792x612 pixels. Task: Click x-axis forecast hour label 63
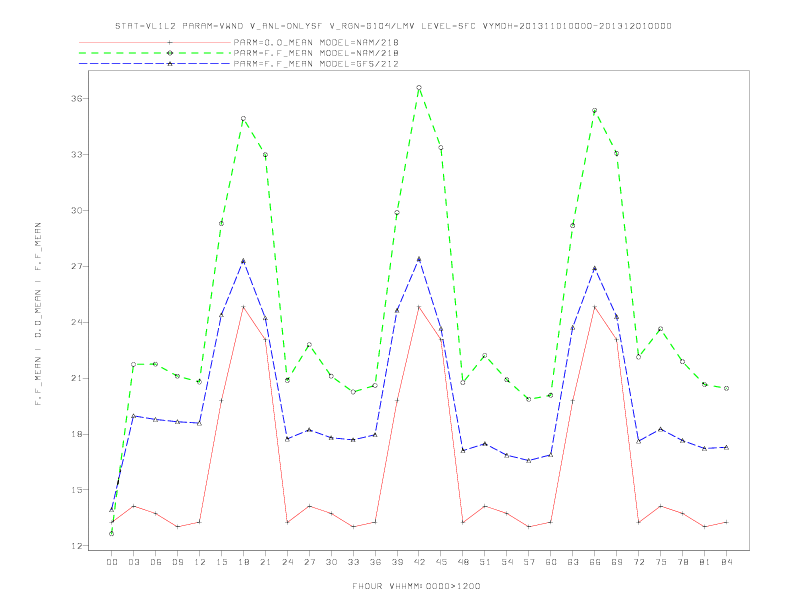573,562
